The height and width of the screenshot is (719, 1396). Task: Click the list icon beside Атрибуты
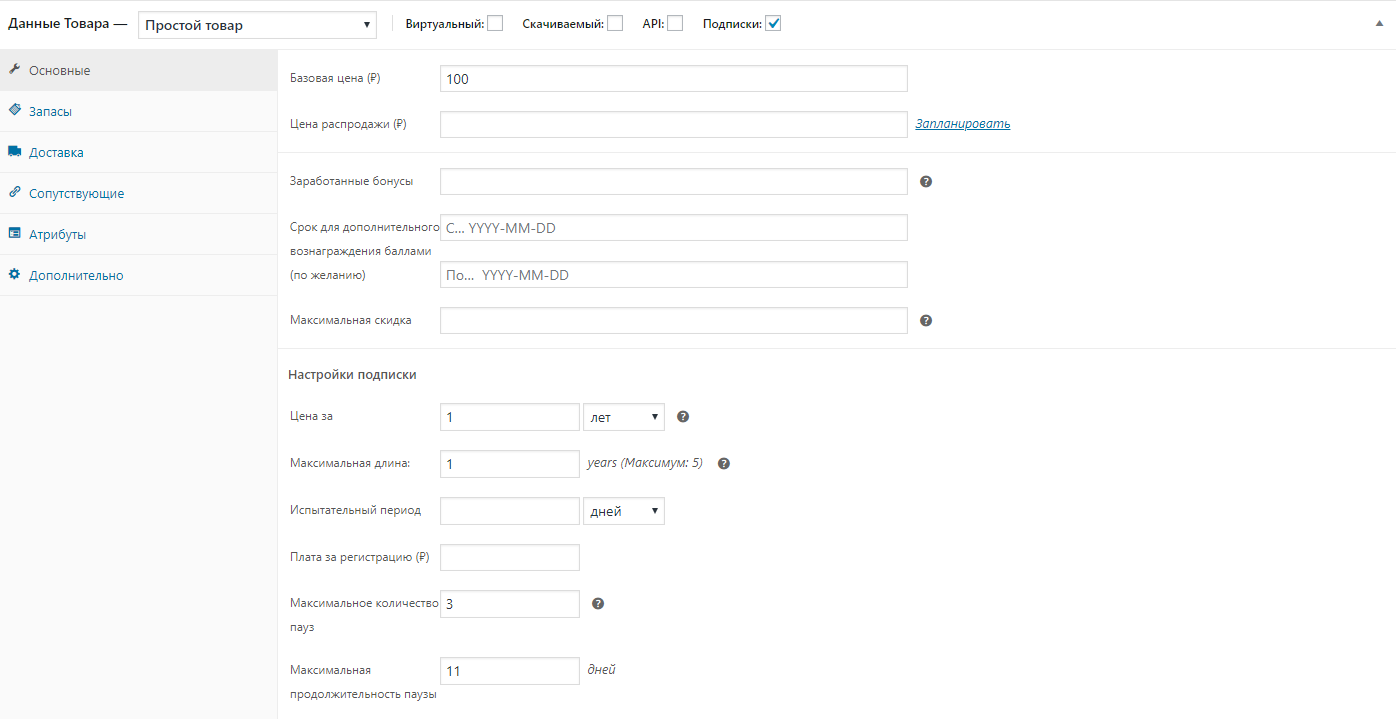point(14,234)
